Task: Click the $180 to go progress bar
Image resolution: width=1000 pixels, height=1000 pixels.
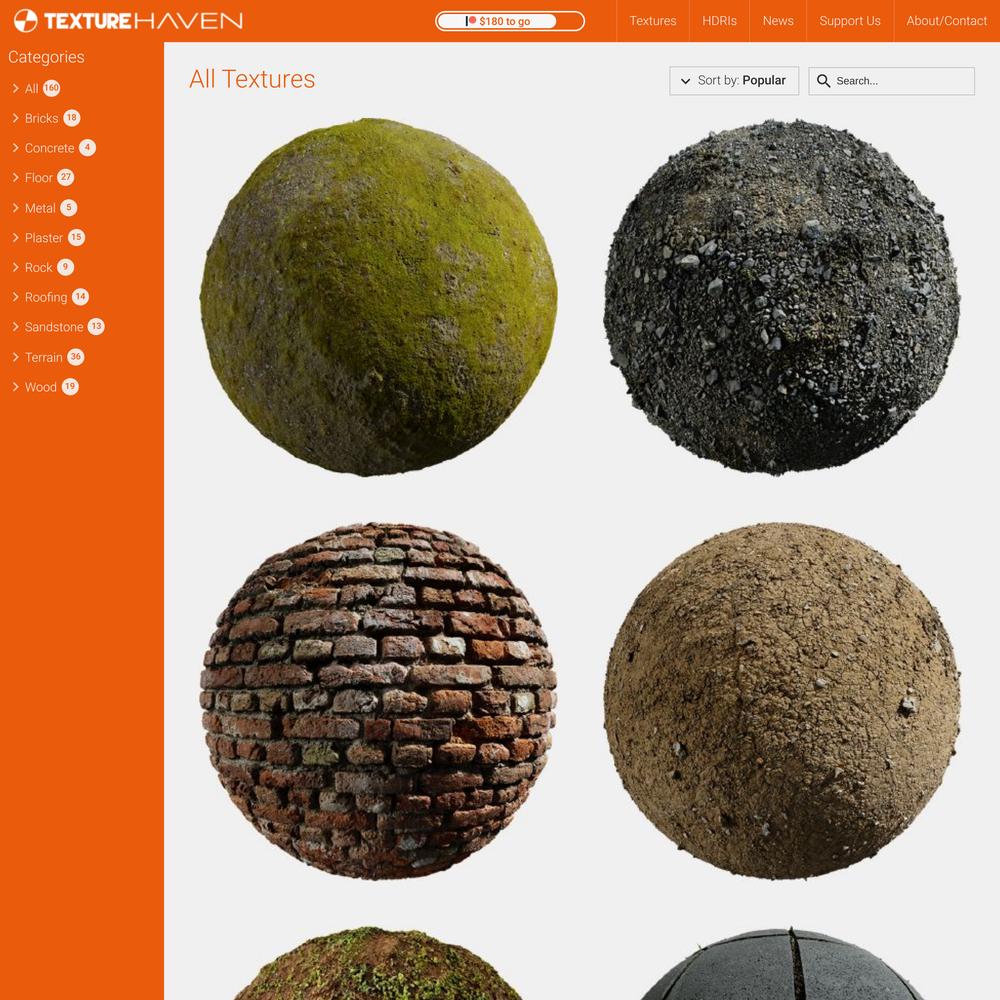Action: coord(510,21)
